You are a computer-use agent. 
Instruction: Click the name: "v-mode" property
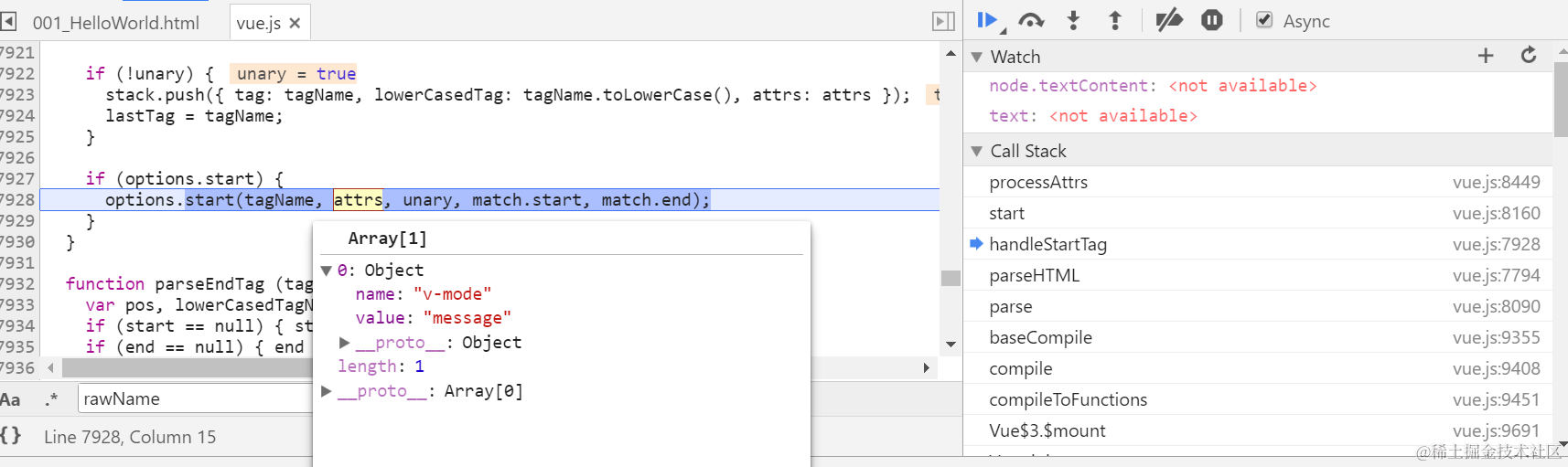pyautogui.click(x=424, y=294)
